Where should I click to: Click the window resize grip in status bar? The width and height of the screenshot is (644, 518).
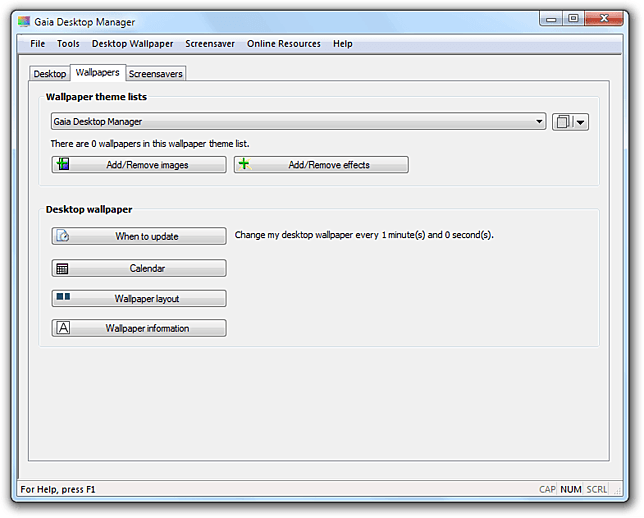(617, 490)
